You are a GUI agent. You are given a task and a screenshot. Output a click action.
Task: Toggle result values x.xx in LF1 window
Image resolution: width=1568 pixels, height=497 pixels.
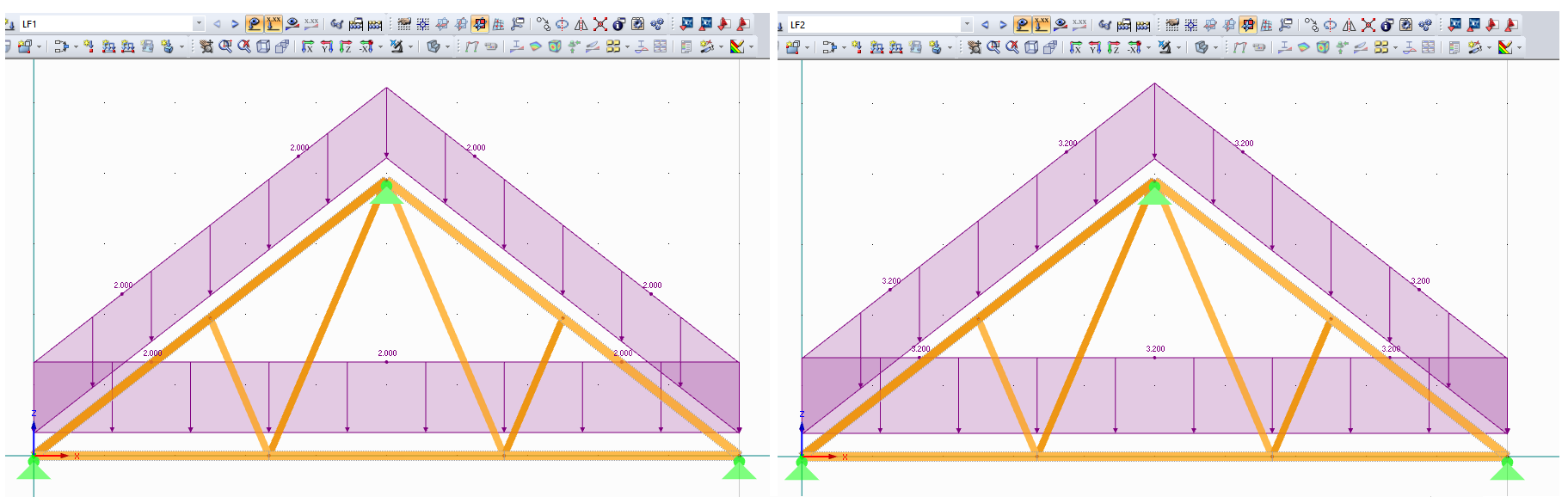coord(311,23)
